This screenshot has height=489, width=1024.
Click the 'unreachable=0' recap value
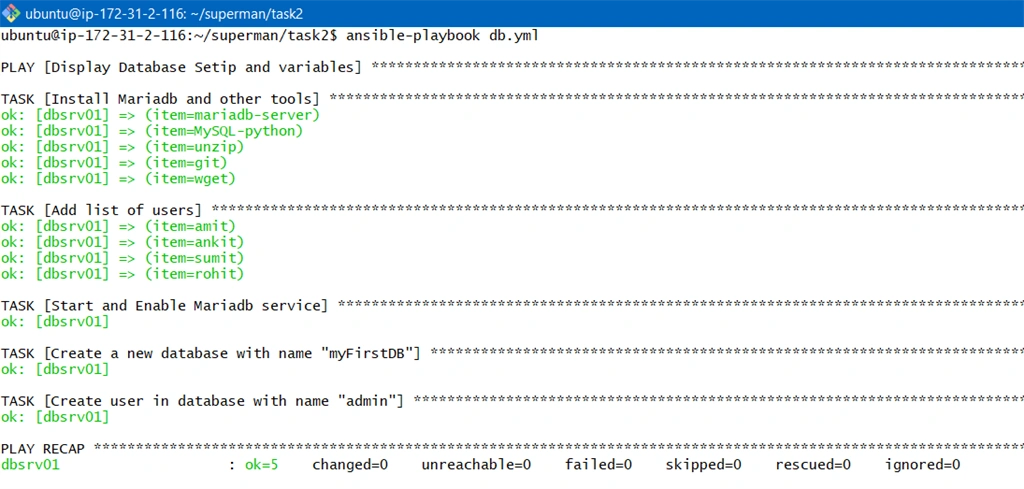click(x=476, y=465)
